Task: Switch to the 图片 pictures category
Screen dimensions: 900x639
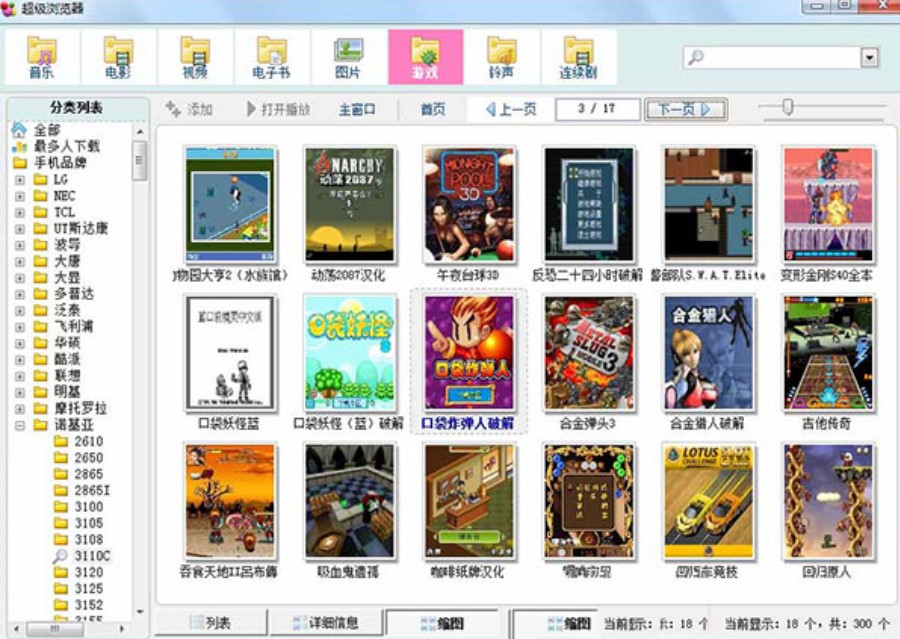Action: click(348, 57)
